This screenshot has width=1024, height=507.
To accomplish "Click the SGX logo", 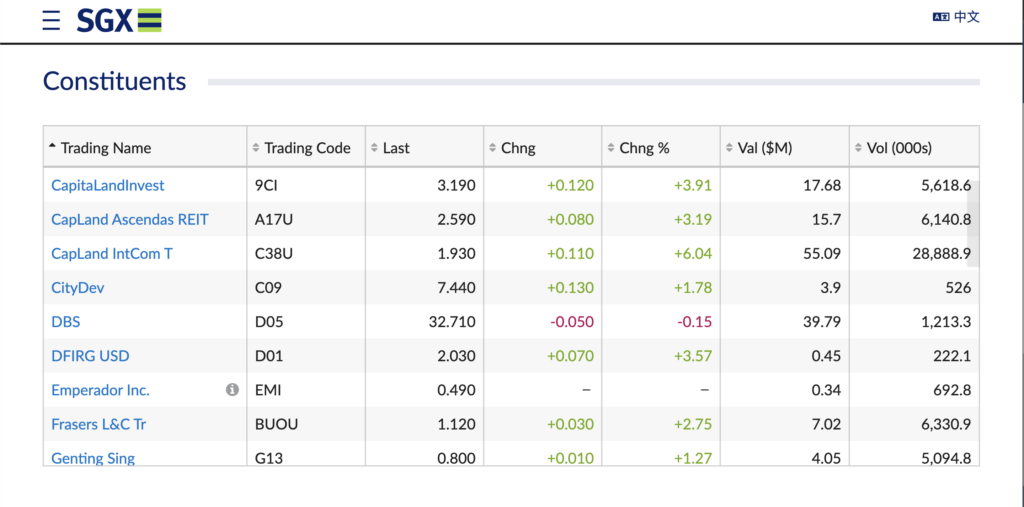I will [x=119, y=20].
